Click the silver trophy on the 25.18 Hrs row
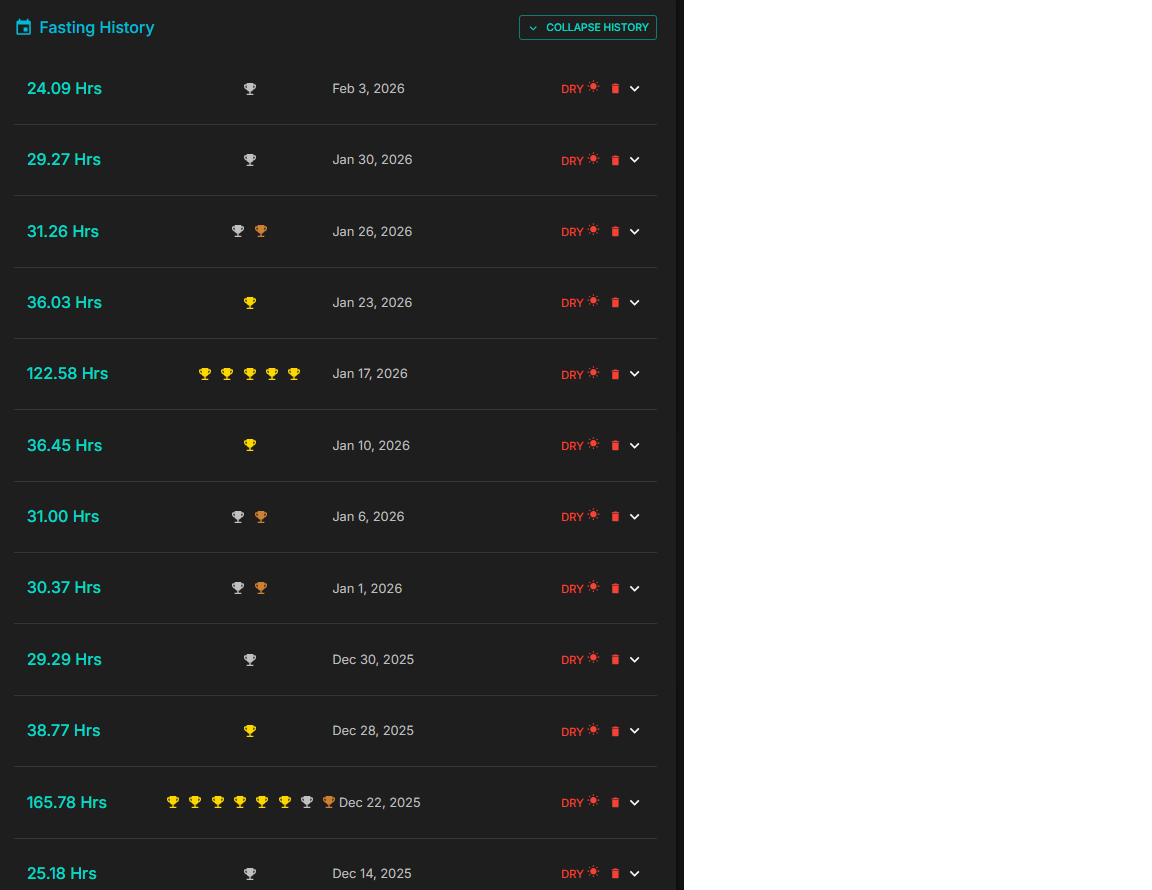This screenshot has height=890, width=1152. click(x=250, y=874)
